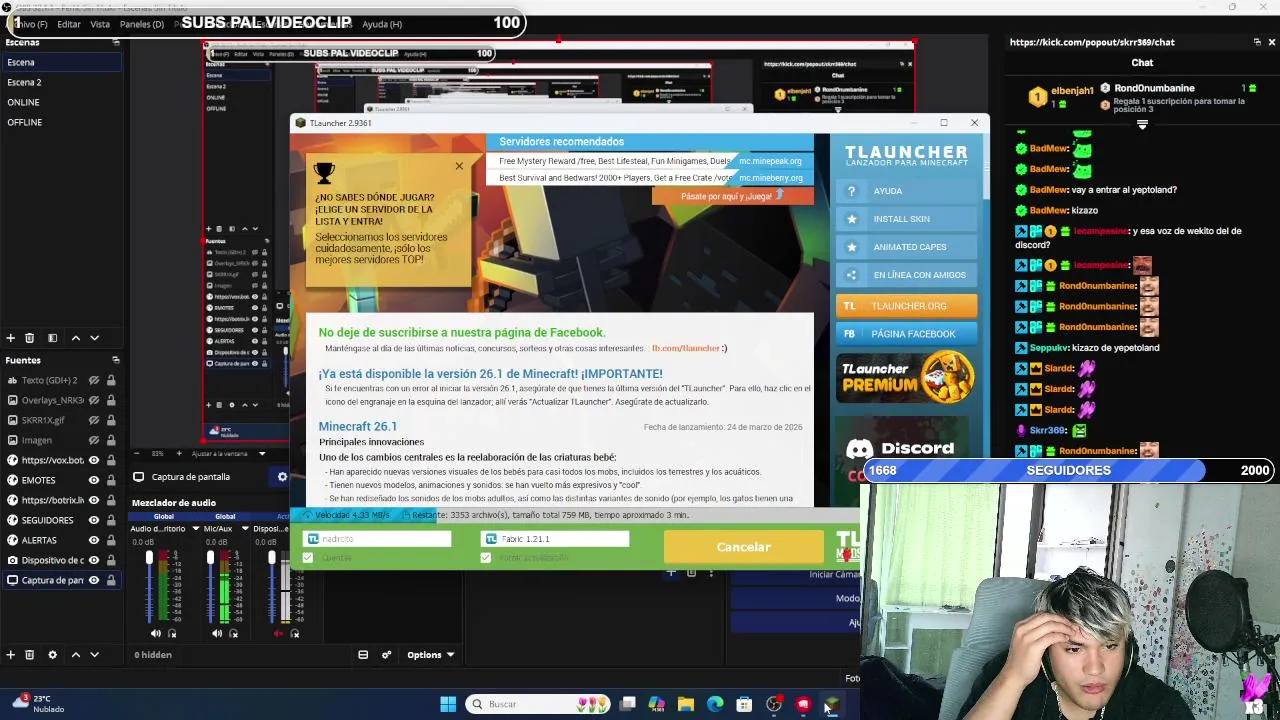
Task: Add a new scene in Escenas panel
Action: tap(10, 338)
